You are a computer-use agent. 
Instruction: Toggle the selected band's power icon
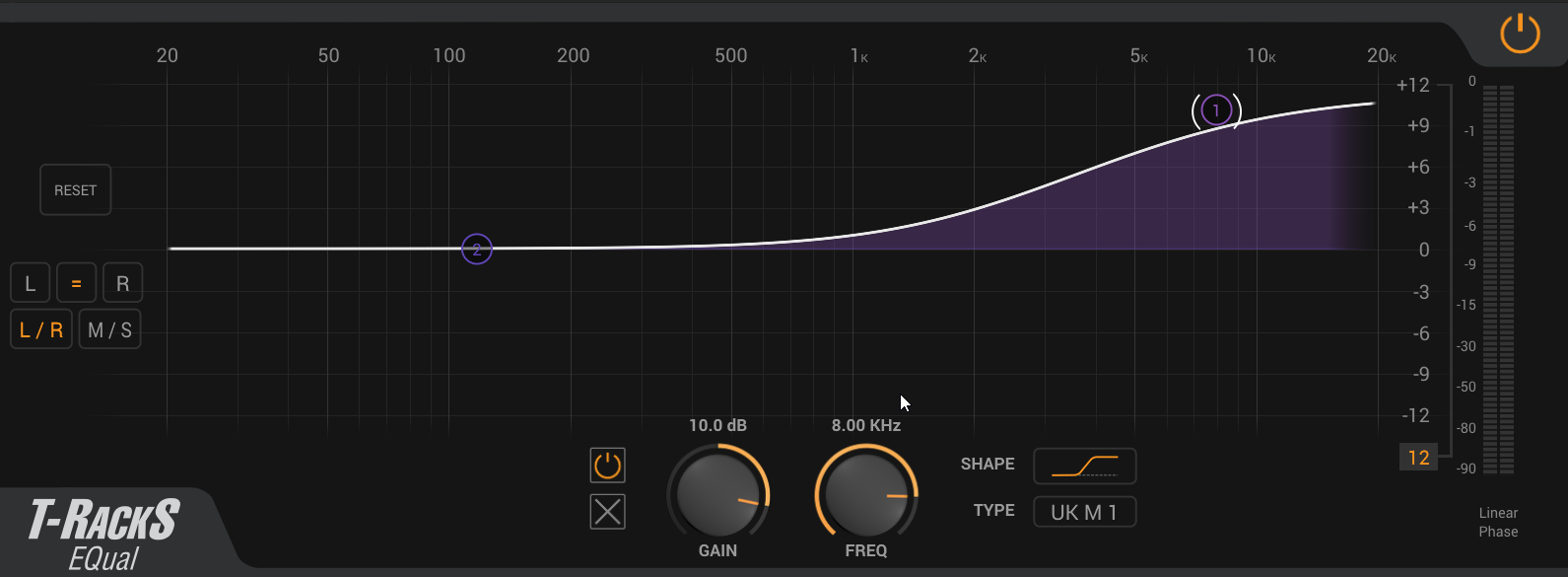[607, 465]
